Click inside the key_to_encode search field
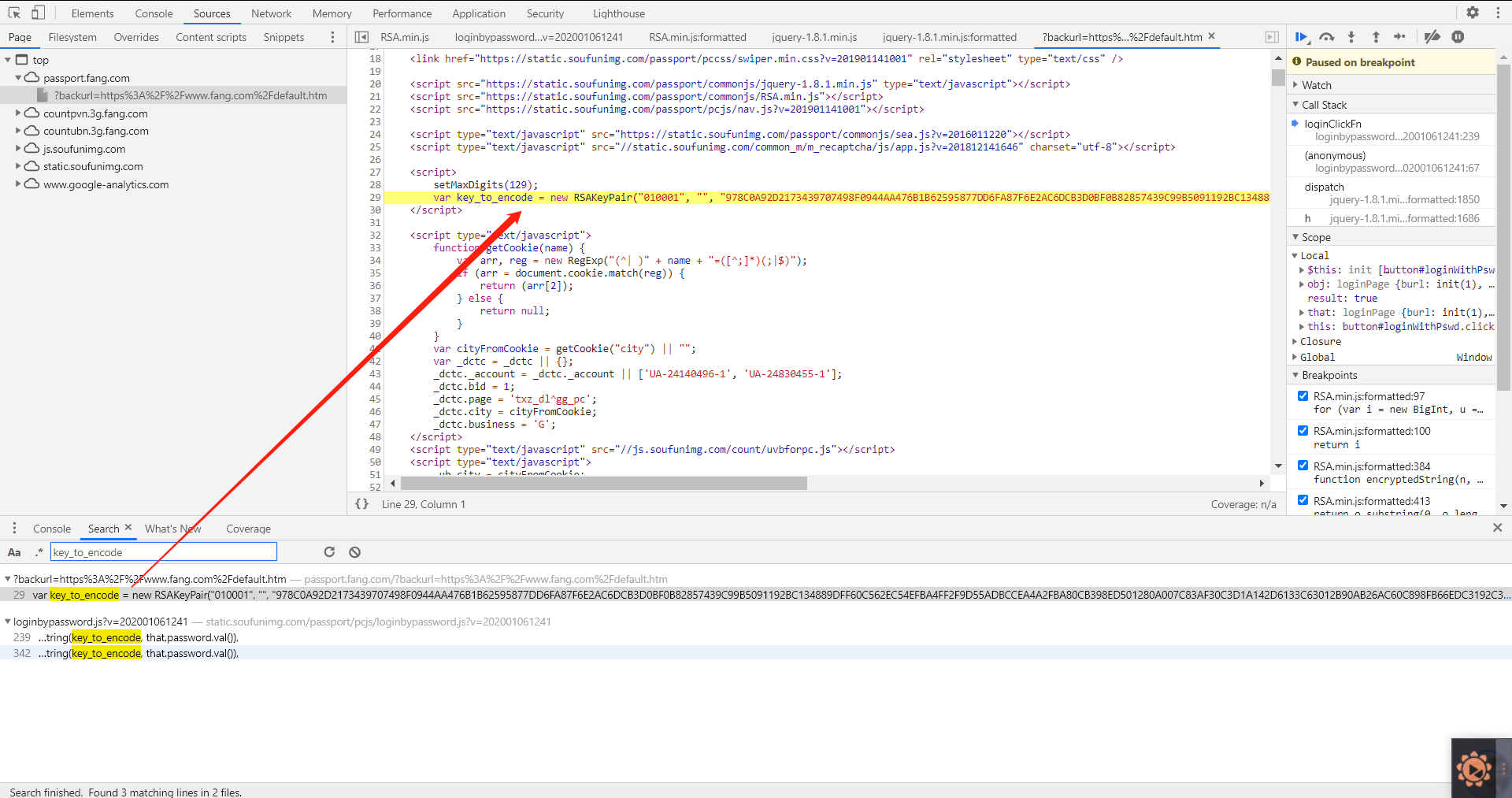This screenshot has width=1512, height=798. (163, 551)
